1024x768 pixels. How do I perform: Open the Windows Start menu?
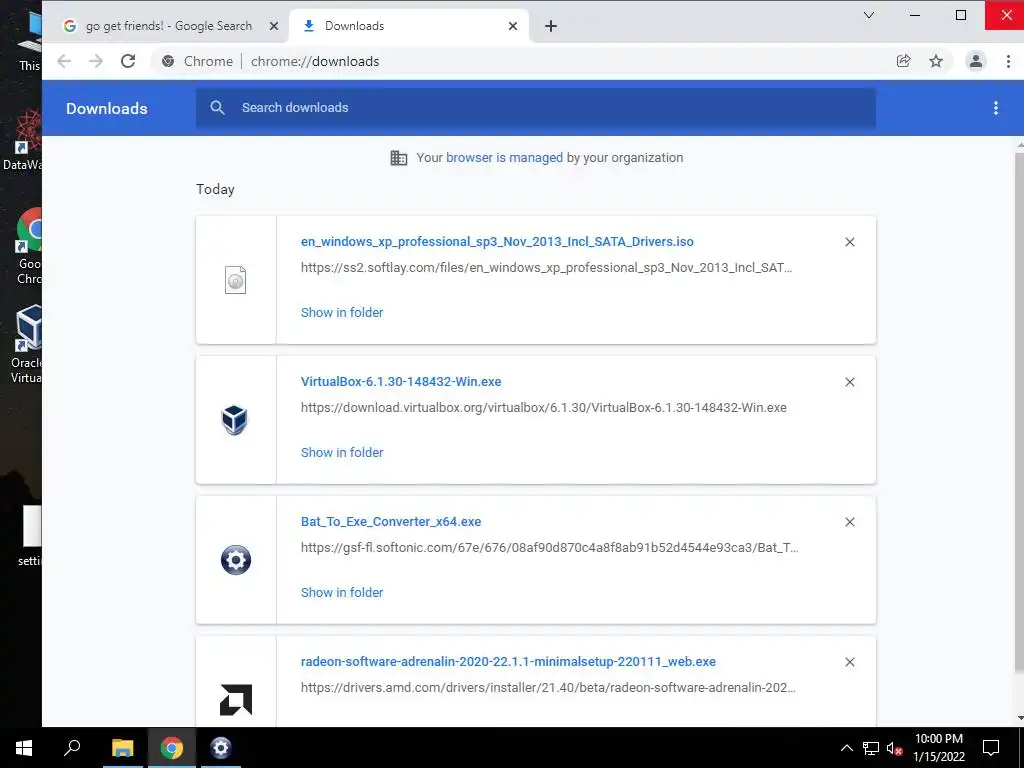tap(24, 748)
